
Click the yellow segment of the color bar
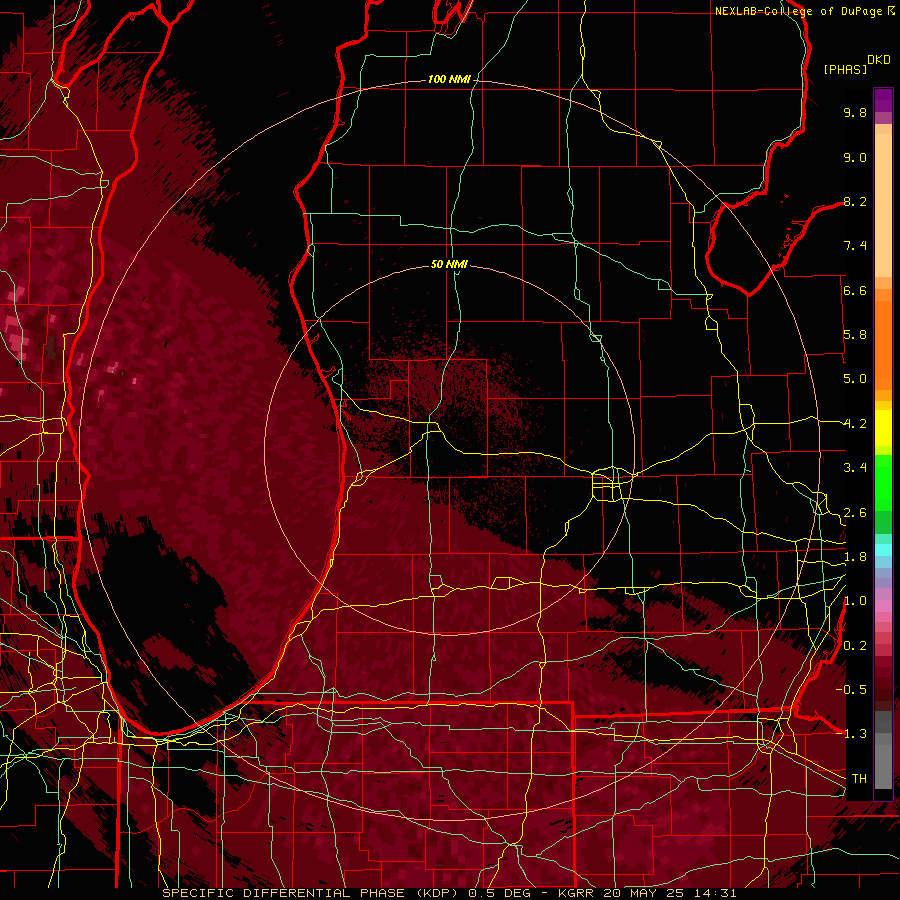tap(883, 428)
